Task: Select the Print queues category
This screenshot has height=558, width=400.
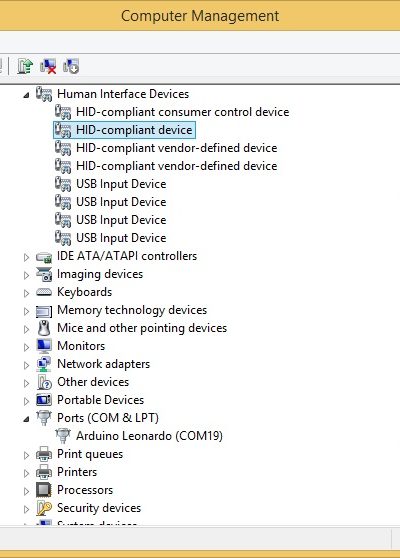Action: [90, 454]
